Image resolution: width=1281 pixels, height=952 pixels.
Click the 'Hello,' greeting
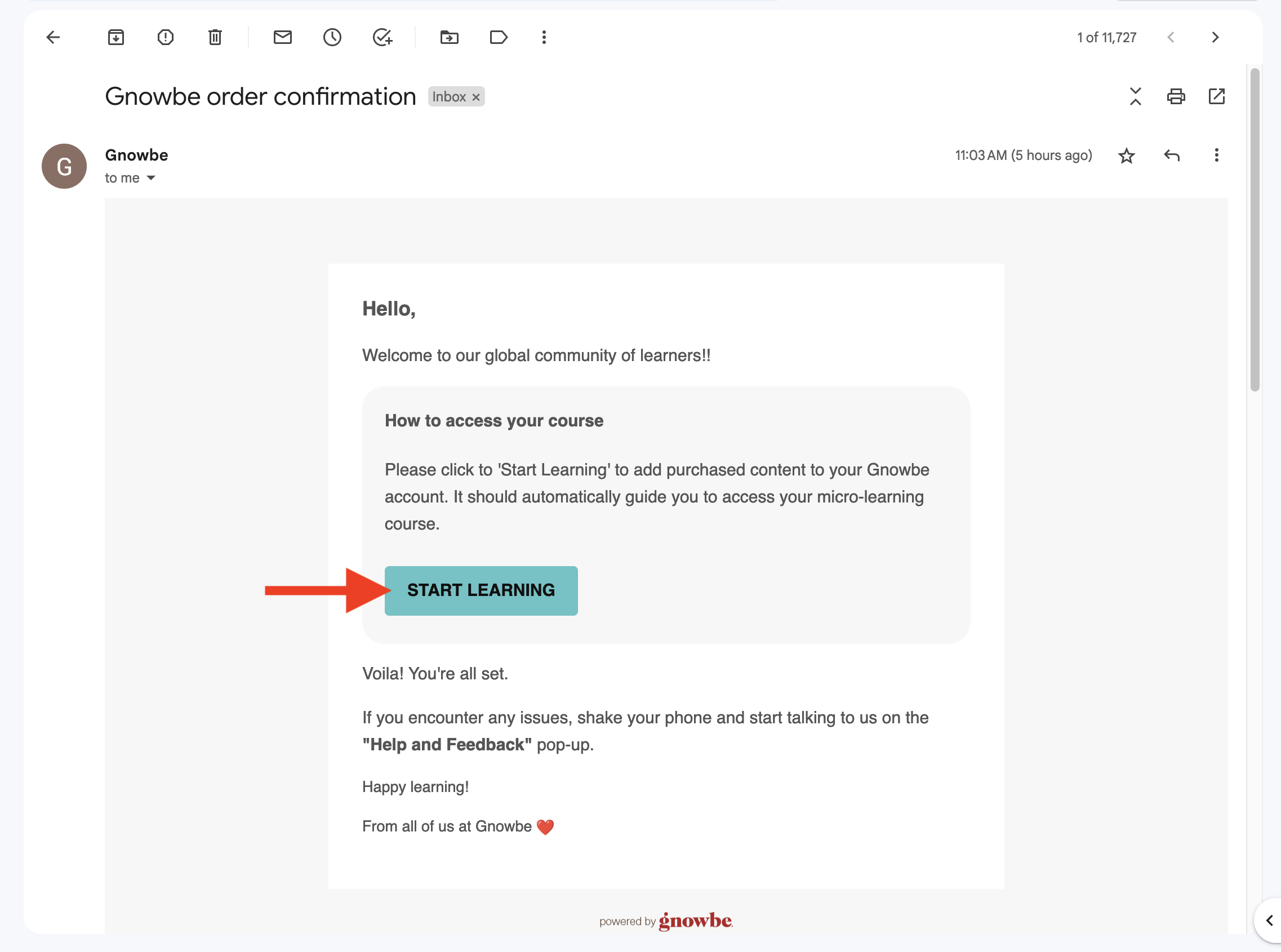coord(389,309)
